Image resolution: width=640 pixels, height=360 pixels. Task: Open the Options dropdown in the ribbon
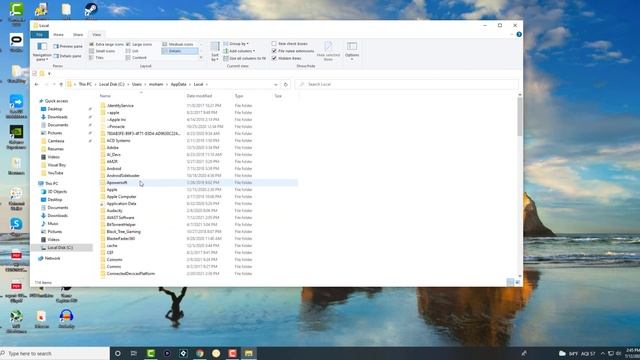(x=352, y=51)
